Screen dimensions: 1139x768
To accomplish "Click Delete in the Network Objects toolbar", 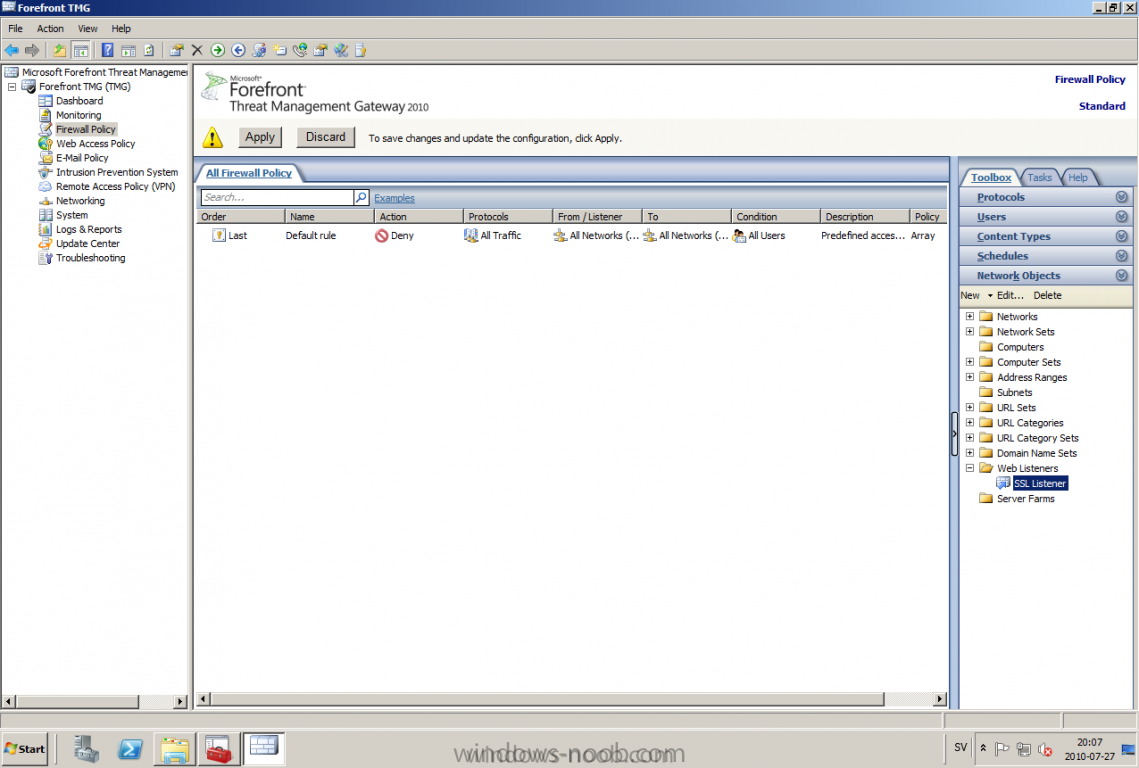I will point(1047,295).
